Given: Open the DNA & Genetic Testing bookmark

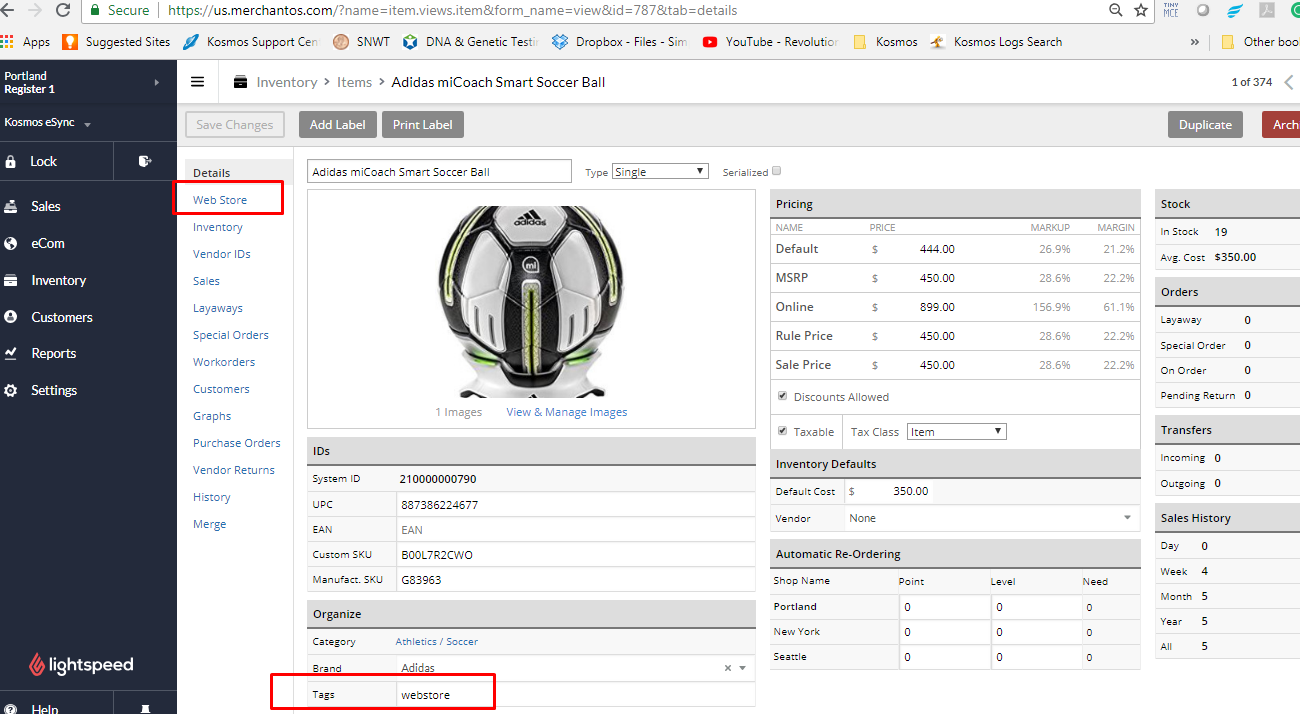Looking at the screenshot, I should pos(470,42).
